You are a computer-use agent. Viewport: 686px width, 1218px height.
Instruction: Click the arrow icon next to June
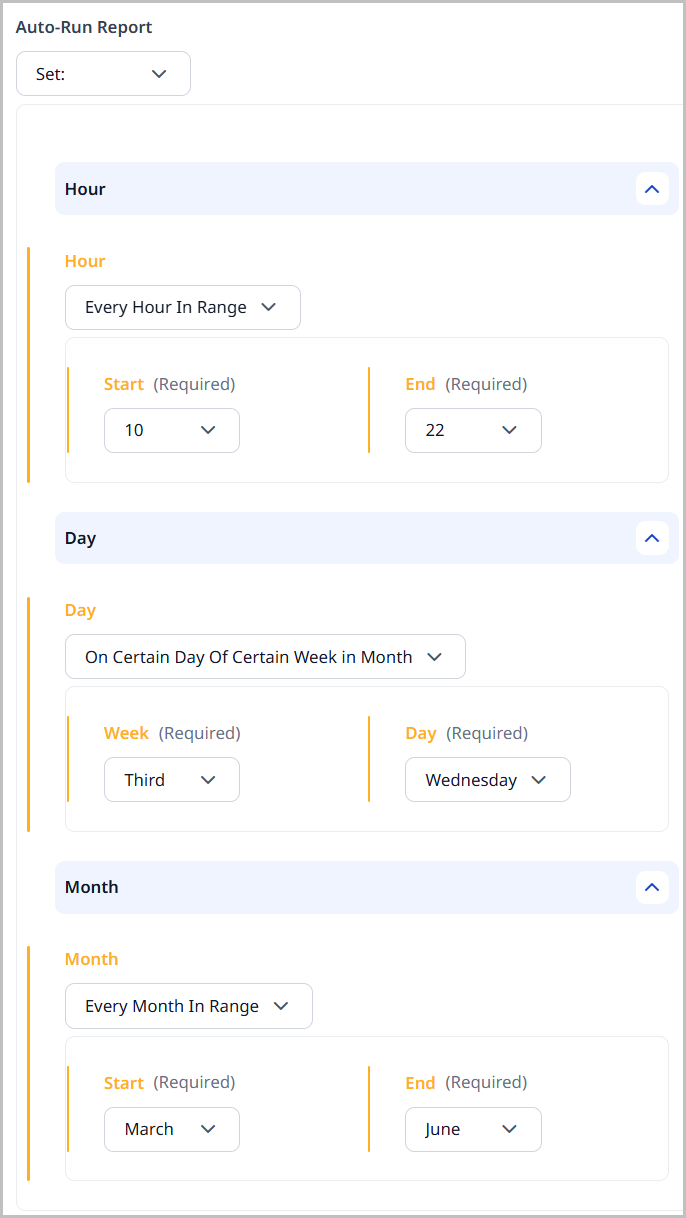(509, 1129)
